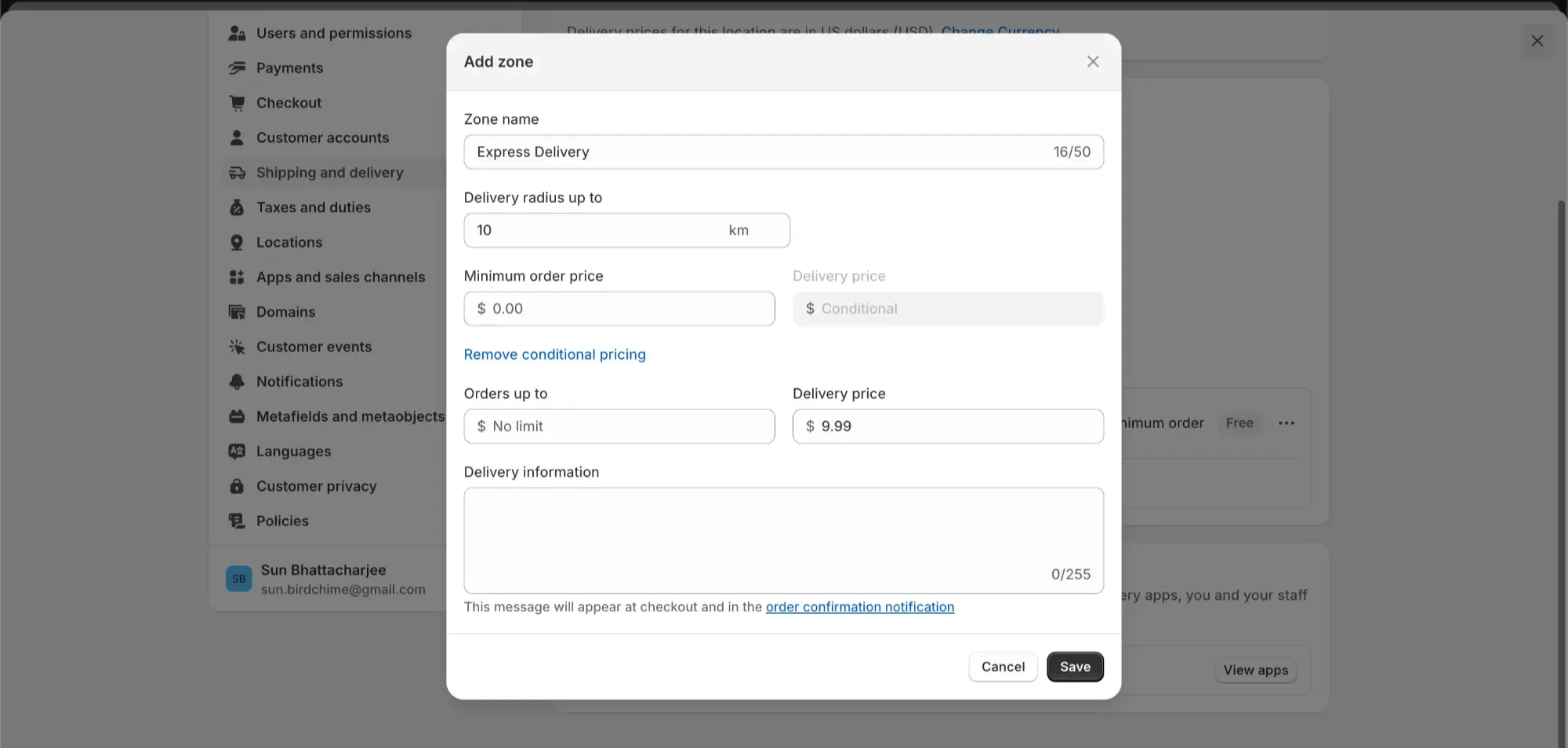Click the Shipping and delivery truck icon
Screen dimensions: 1568x748
(236, 172)
